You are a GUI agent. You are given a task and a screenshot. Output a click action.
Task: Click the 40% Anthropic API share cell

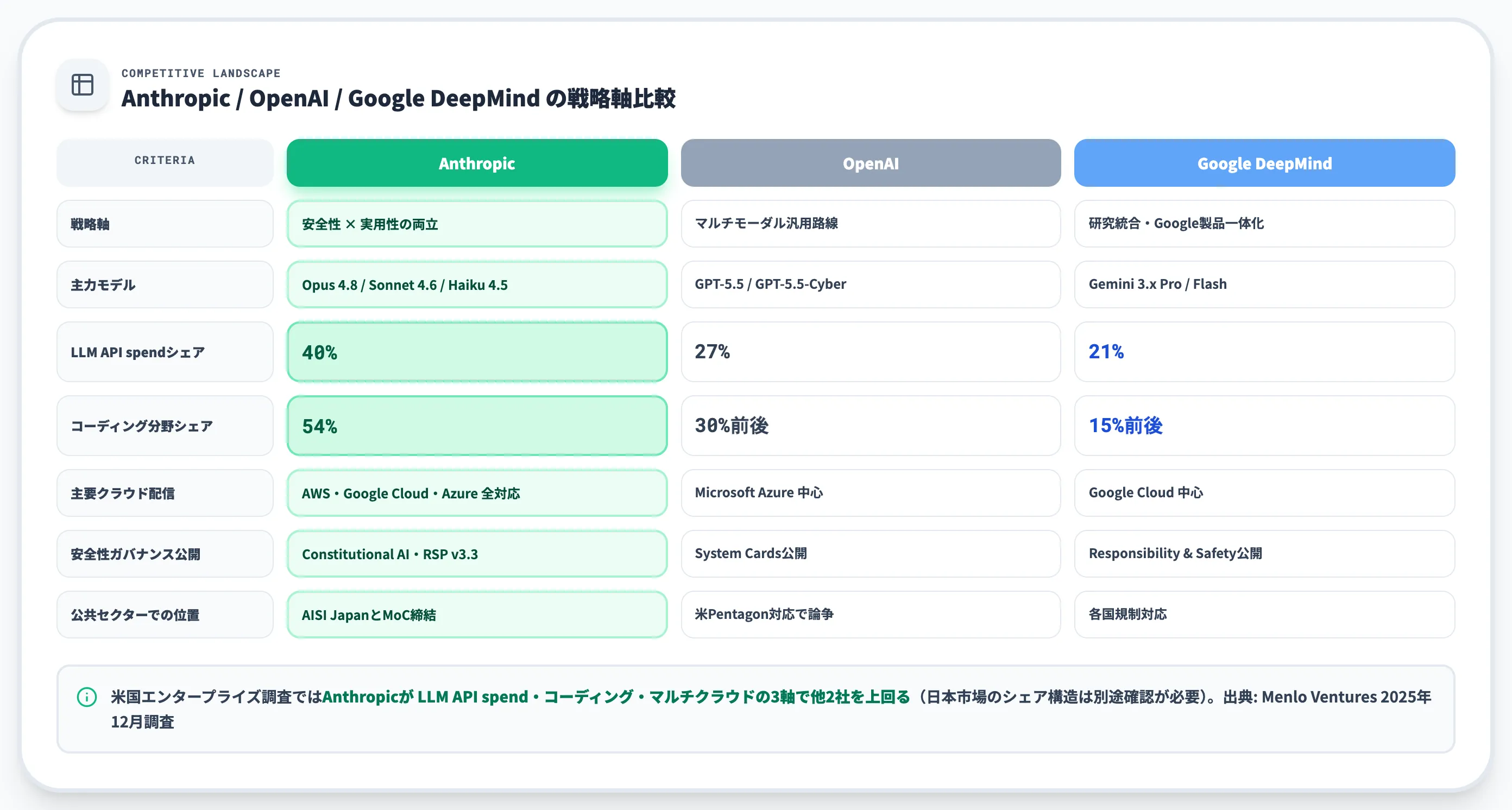(x=477, y=352)
